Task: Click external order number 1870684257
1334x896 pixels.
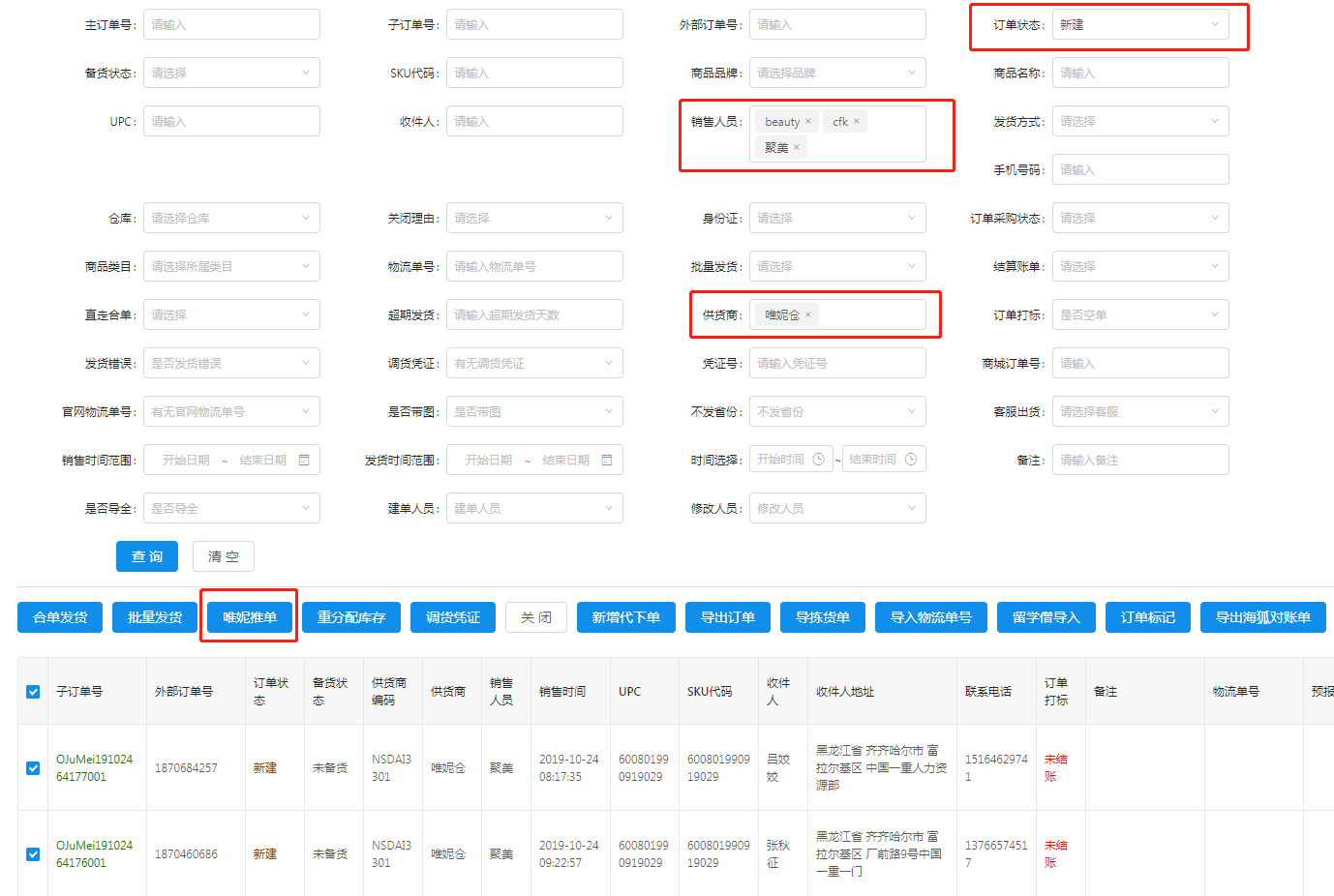Action: [x=186, y=768]
